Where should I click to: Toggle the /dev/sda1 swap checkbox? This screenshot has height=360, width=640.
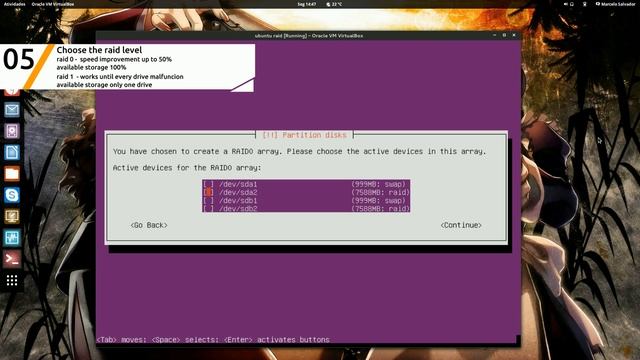click(208, 184)
